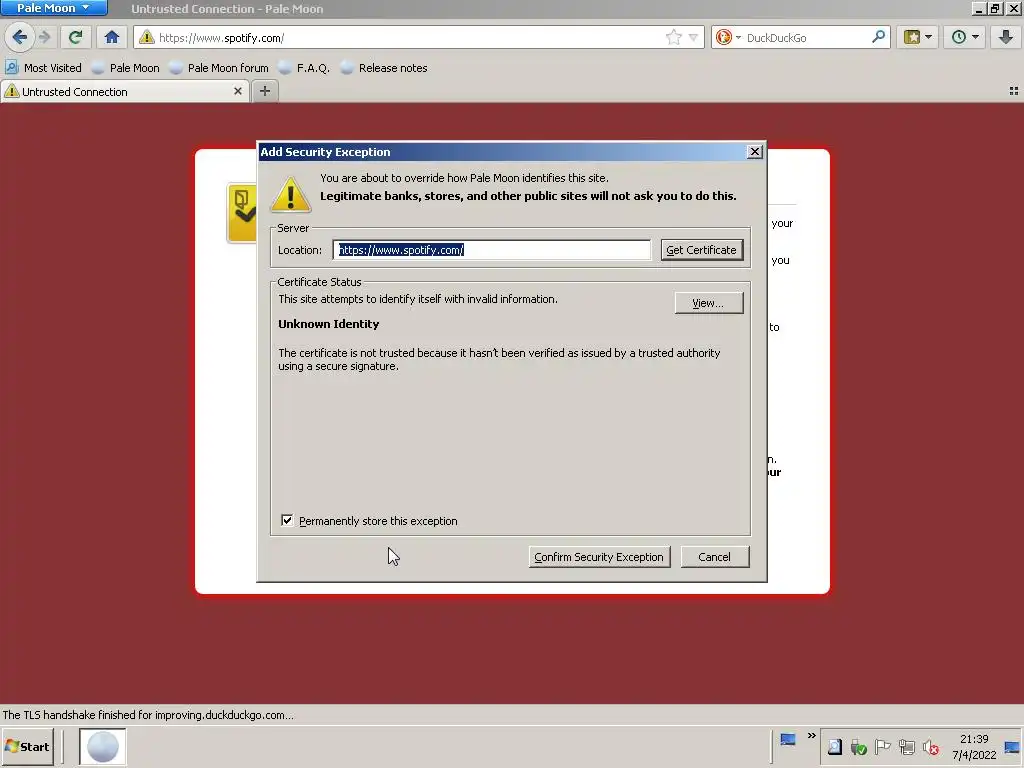Click Confirm Security Exception
Screen dimensions: 1024x768
click(x=599, y=557)
